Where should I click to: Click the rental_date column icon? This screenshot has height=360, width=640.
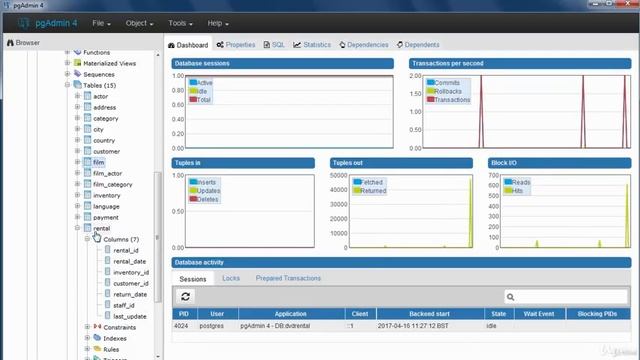[107, 261]
